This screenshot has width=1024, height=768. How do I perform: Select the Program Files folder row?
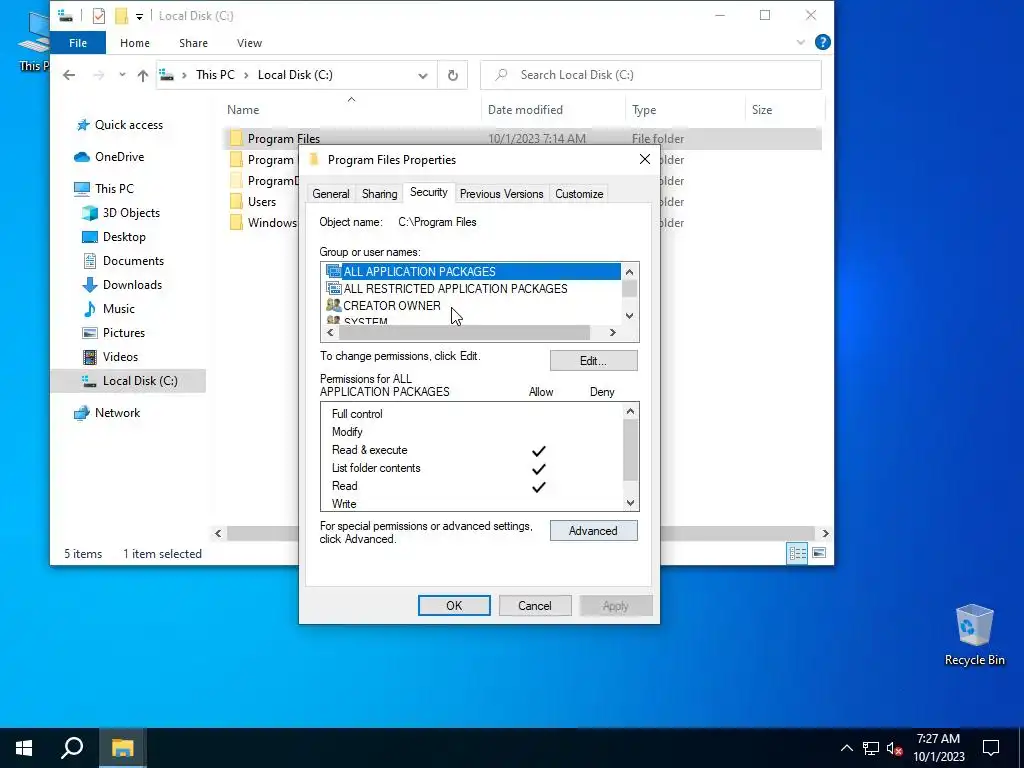pyautogui.click(x=522, y=138)
